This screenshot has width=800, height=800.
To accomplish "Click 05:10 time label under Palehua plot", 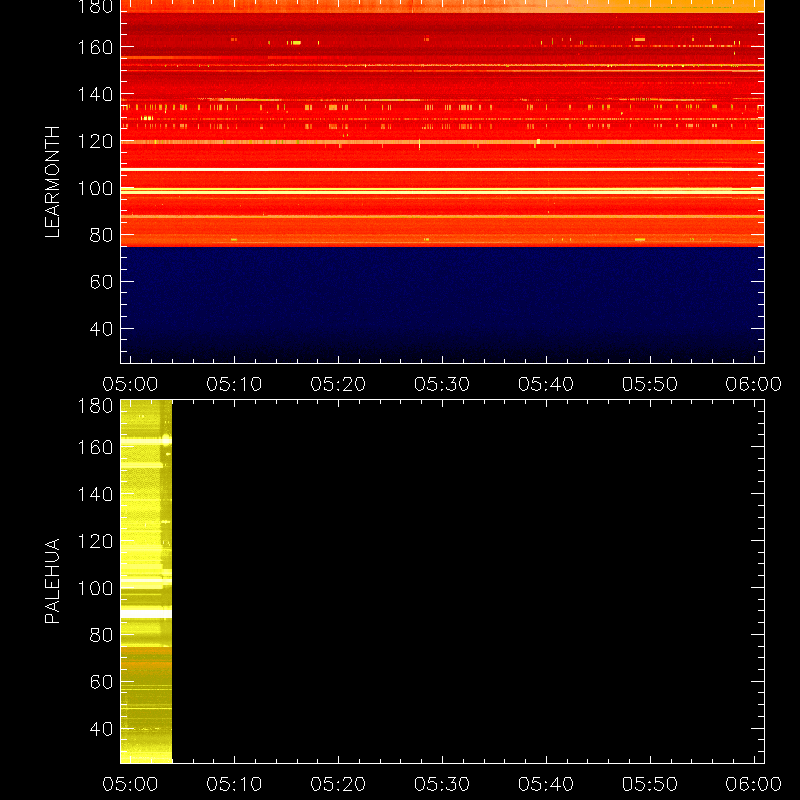I will coord(234,784).
